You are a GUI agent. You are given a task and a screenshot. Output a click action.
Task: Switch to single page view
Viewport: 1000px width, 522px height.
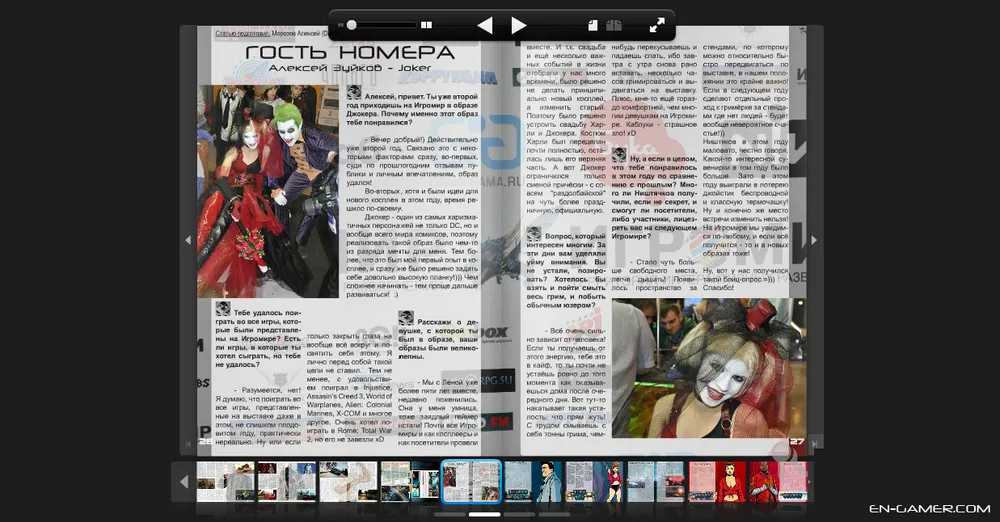pyautogui.click(x=592, y=25)
